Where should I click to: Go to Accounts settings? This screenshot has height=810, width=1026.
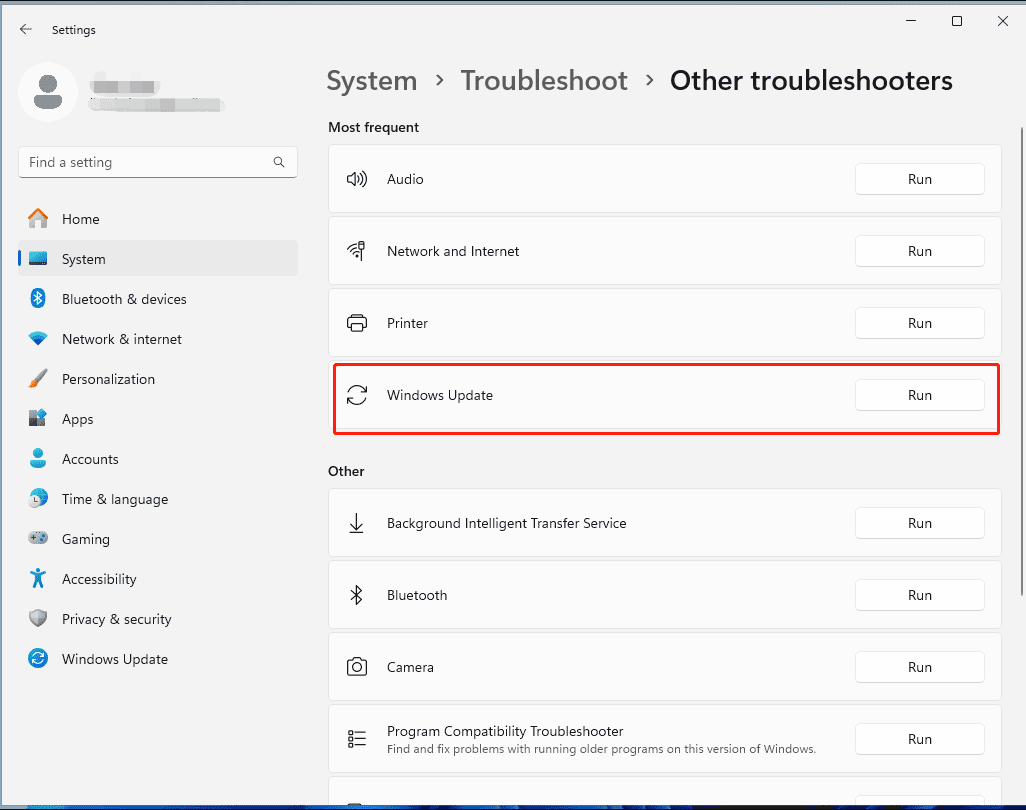(x=158, y=459)
